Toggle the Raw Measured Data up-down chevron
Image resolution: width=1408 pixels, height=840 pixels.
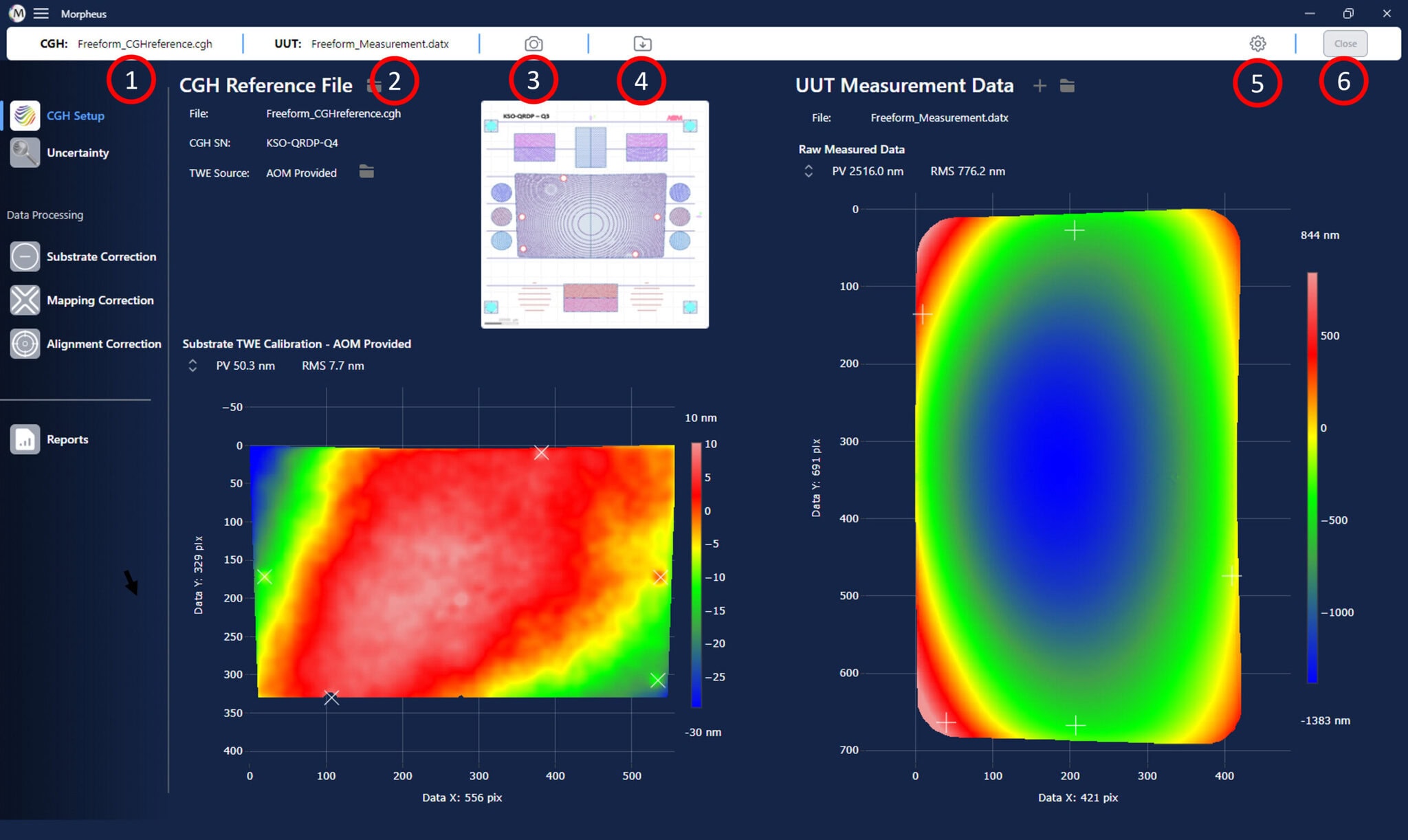[808, 171]
